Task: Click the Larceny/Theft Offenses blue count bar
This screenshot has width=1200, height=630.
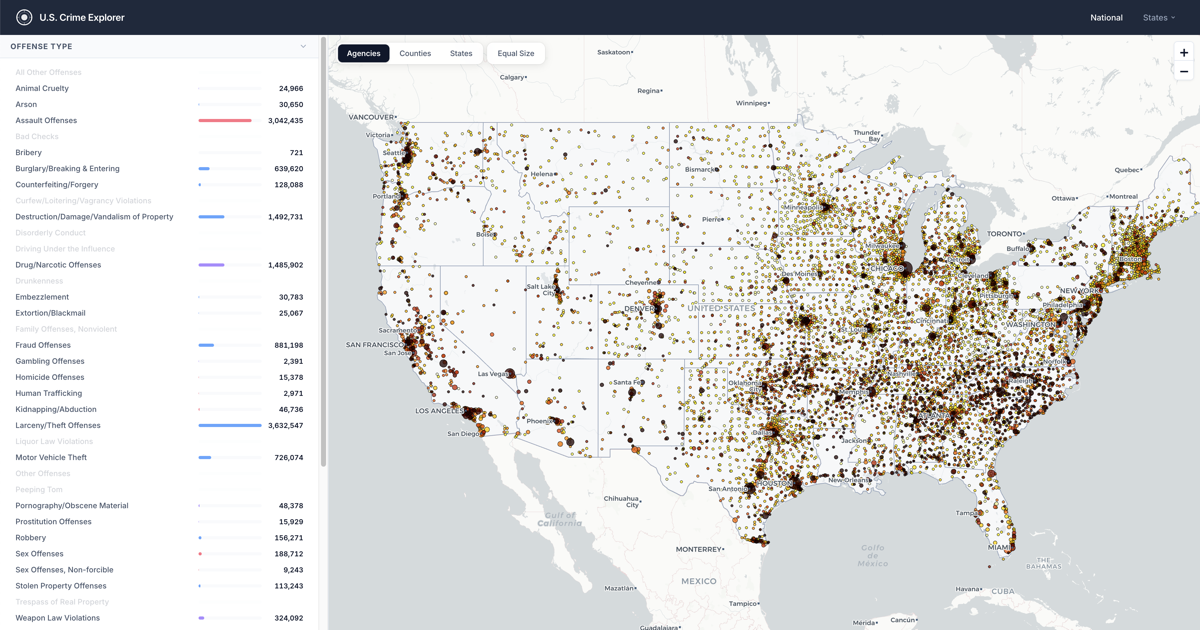Action: tap(230, 425)
